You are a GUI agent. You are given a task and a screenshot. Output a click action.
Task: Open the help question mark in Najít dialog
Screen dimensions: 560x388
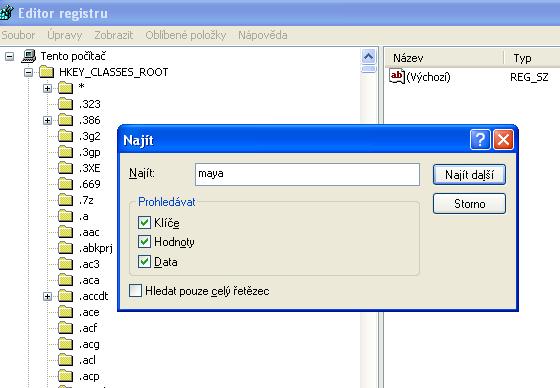pos(480,139)
